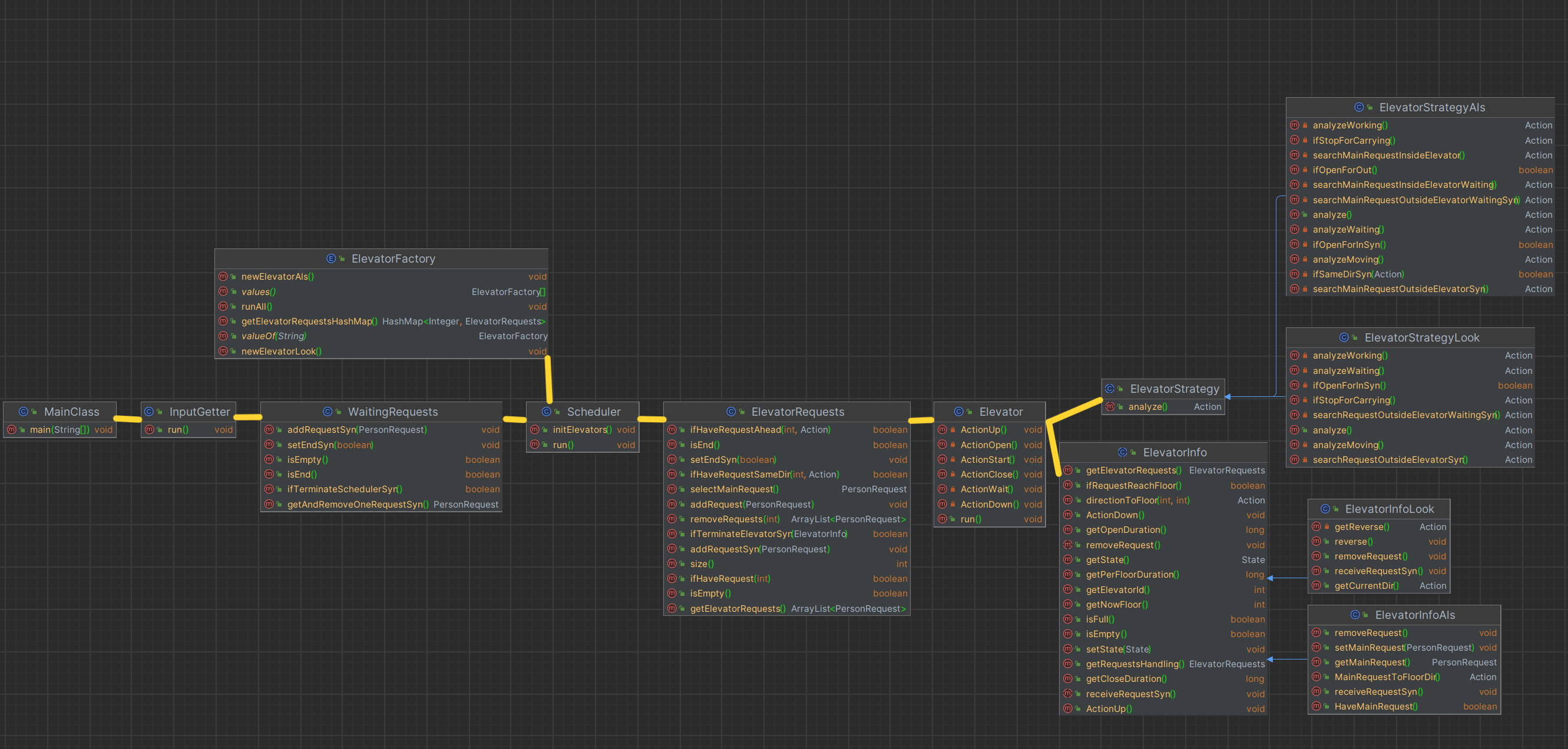Select the ElevatorRequests class title
The width and height of the screenshot is (1568, 749).
pos(798,412)
